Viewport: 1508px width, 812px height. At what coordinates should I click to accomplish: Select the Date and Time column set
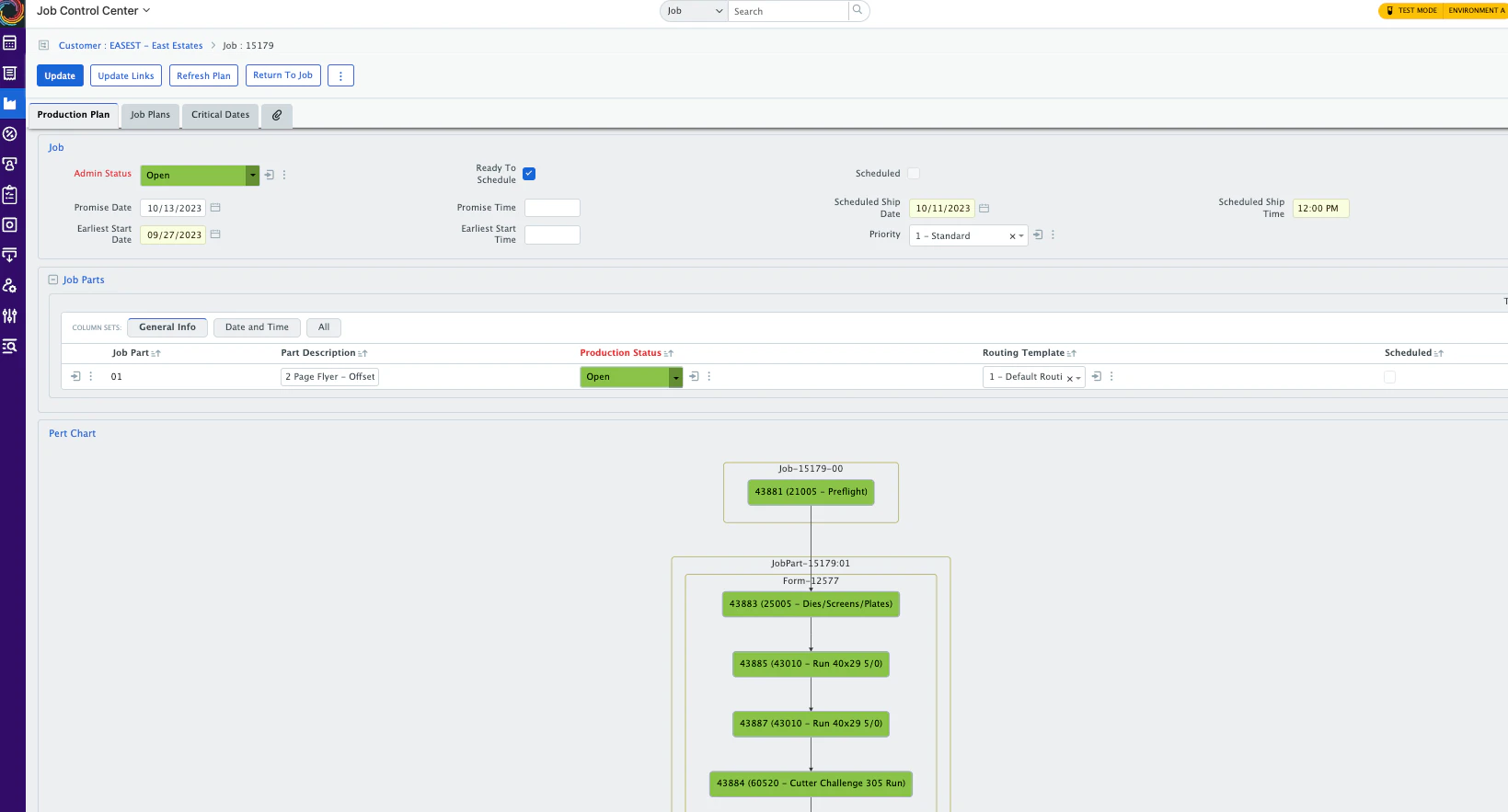click(x=257, y=327)
